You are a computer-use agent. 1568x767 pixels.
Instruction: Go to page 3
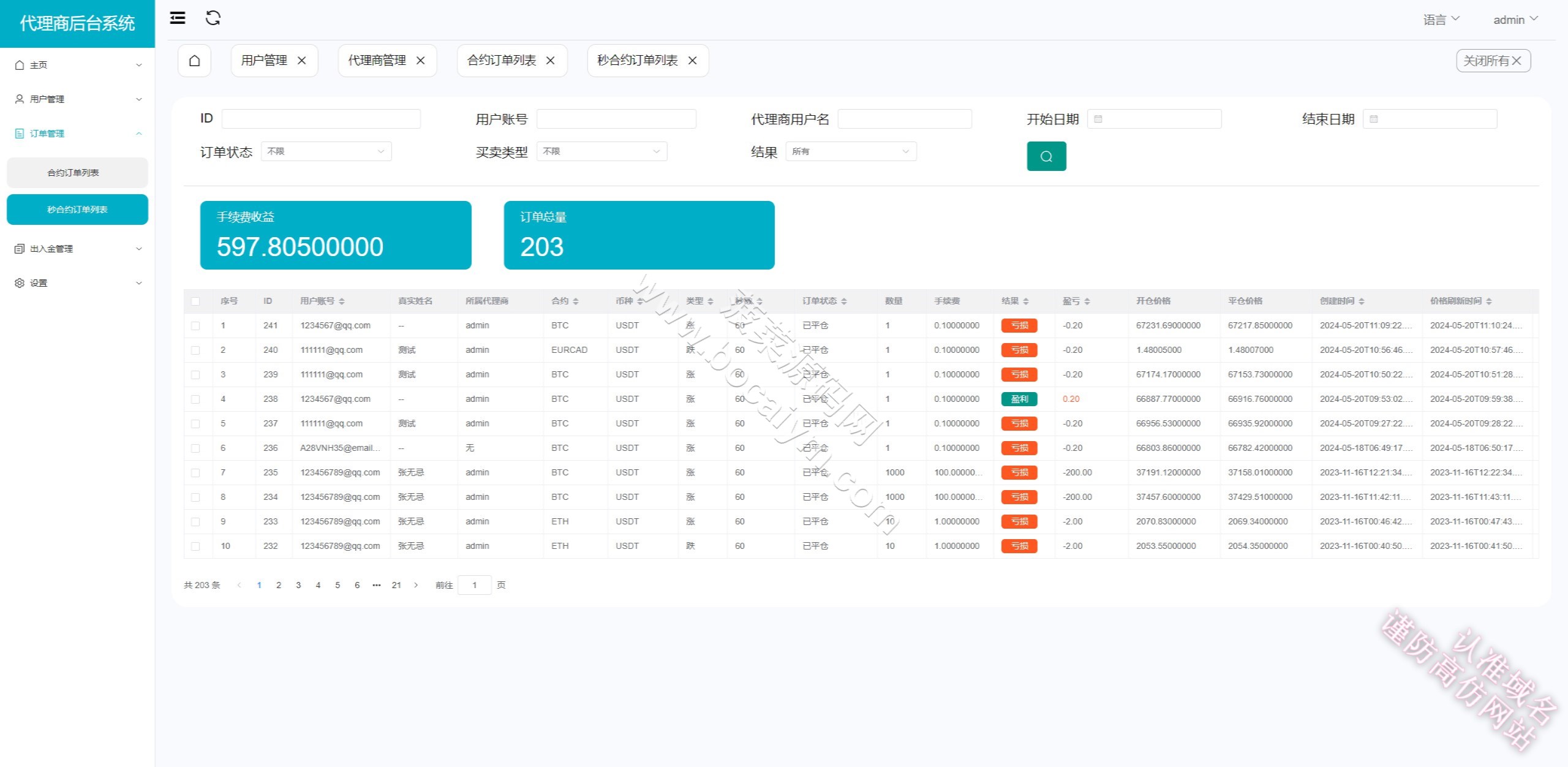pos(298,585)
